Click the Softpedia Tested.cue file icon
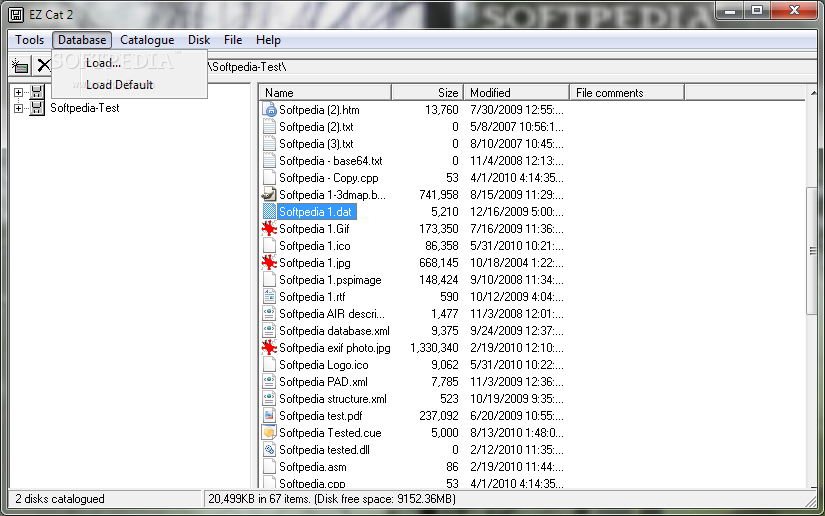Screen dimensions: 825x516 point(269,433)
